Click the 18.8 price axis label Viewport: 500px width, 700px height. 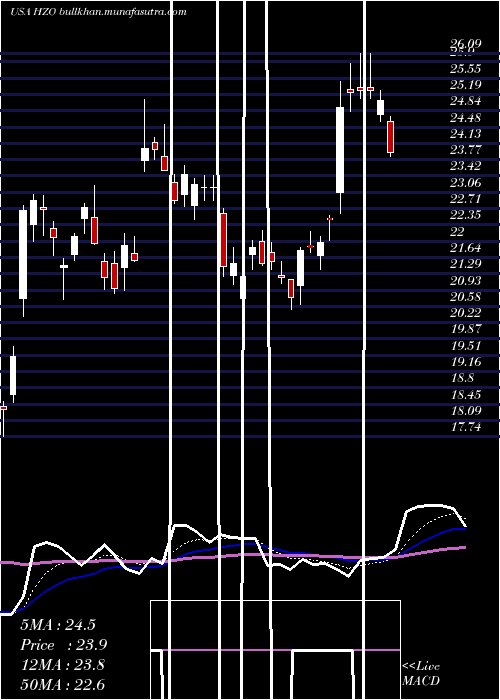[462, 378]
